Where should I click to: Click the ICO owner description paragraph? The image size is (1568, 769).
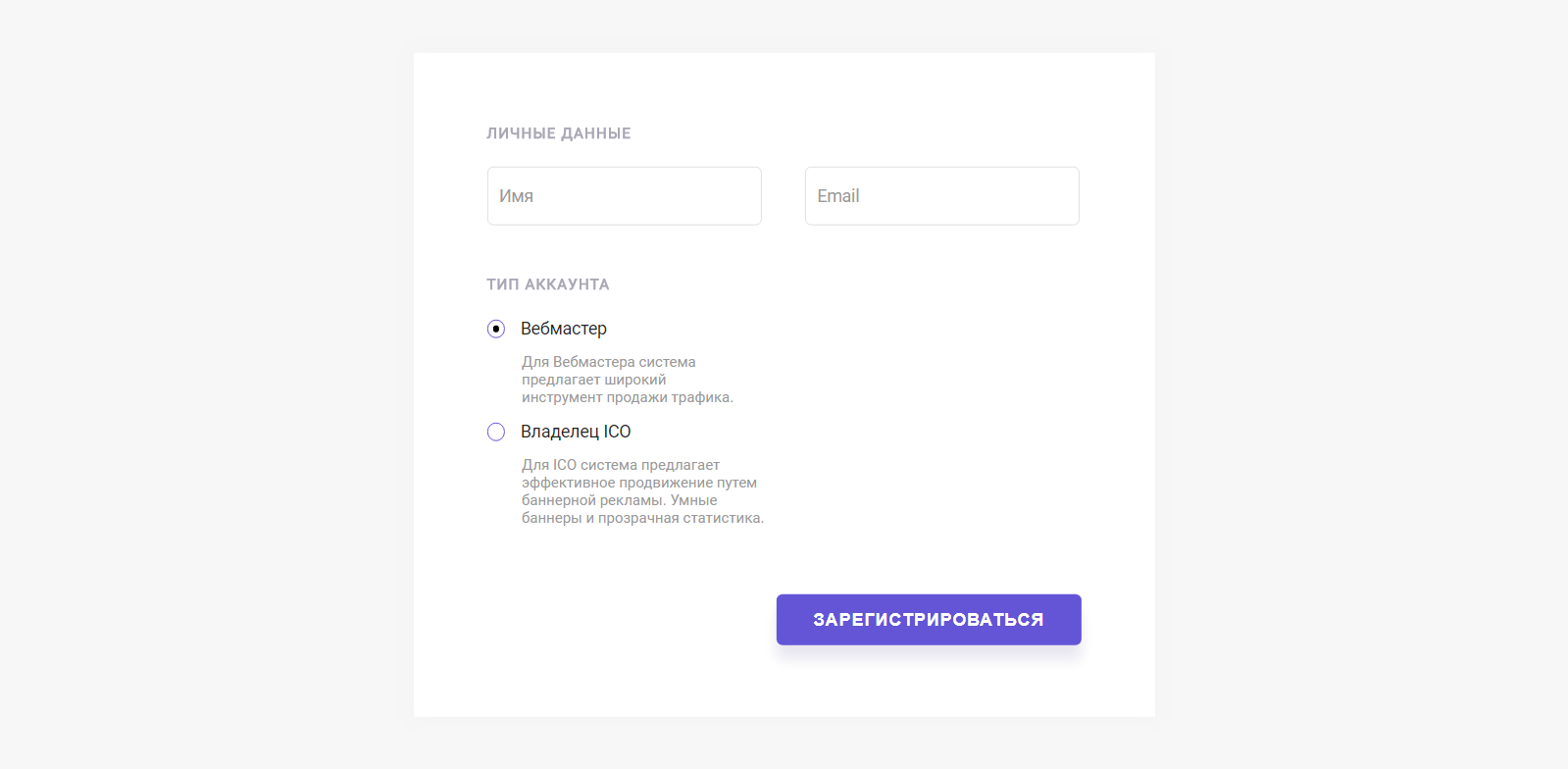(642, 491)
